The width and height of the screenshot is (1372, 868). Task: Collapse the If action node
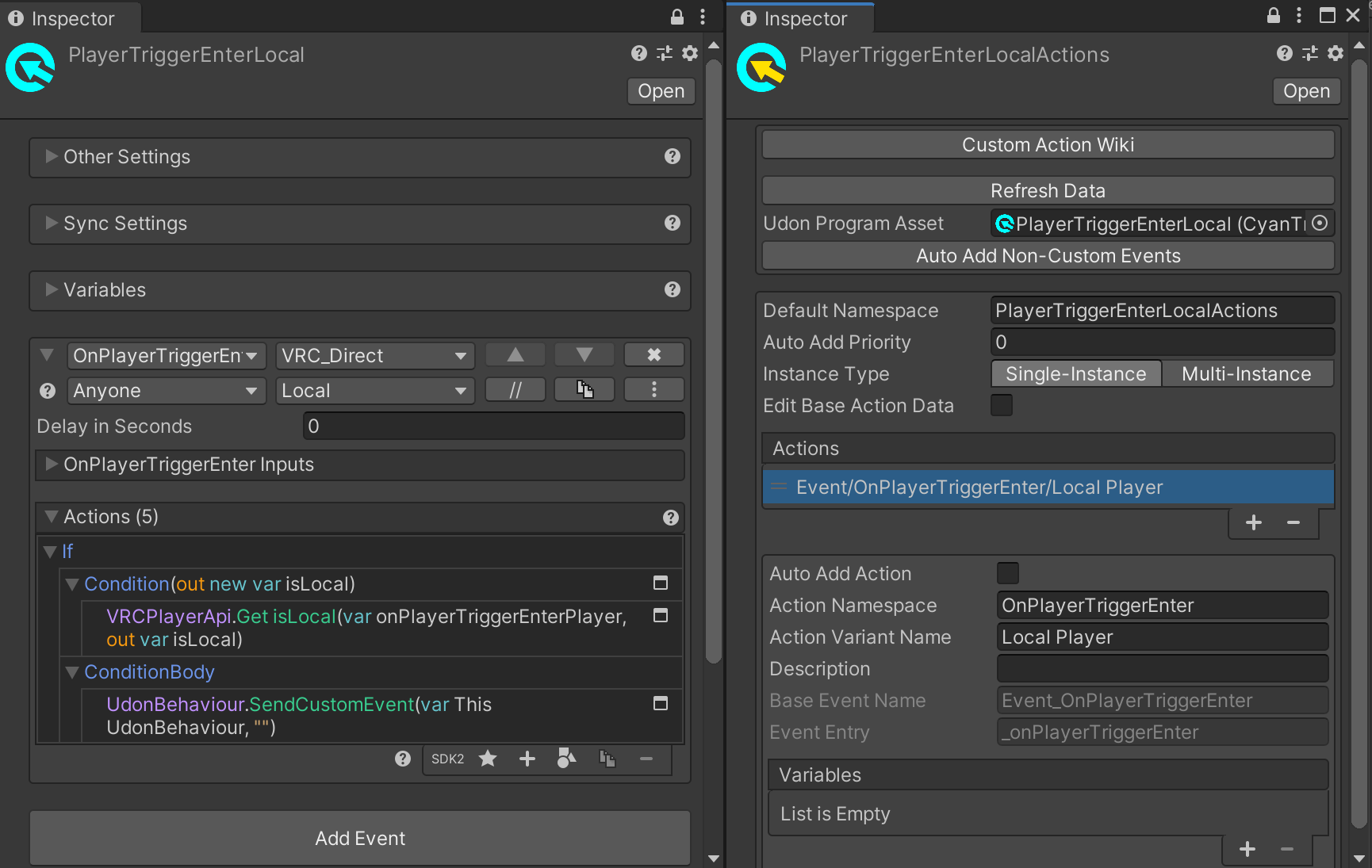(50, 552)
